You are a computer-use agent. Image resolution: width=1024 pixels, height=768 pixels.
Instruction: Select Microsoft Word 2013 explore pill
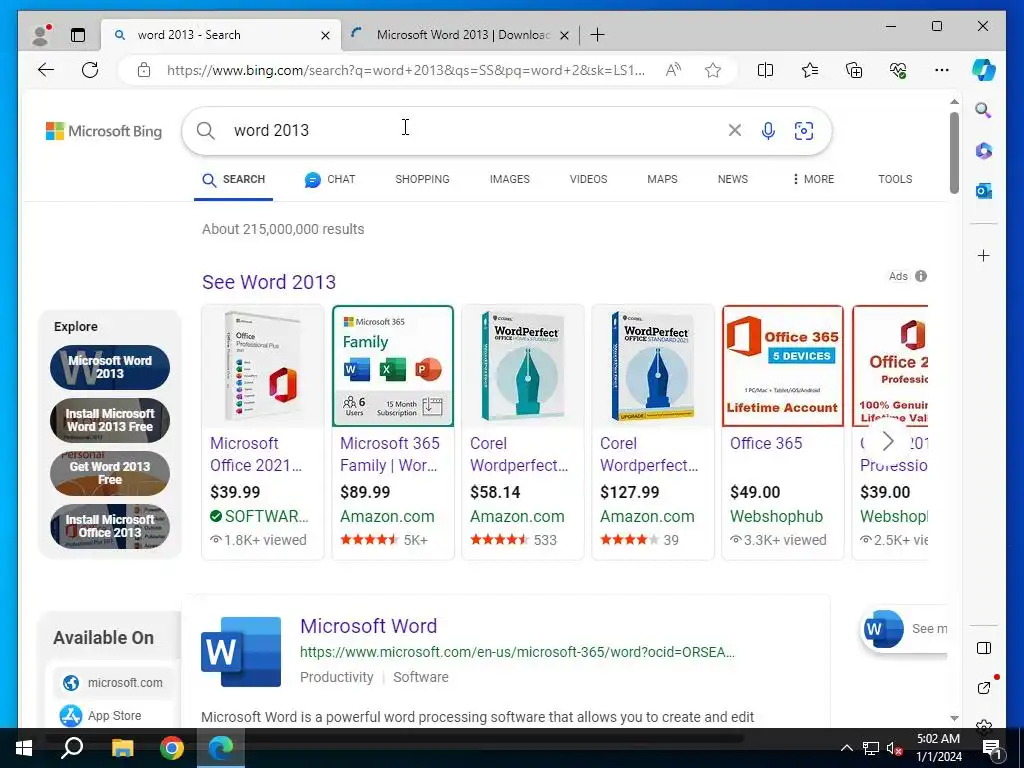click(x=110, y=367)
